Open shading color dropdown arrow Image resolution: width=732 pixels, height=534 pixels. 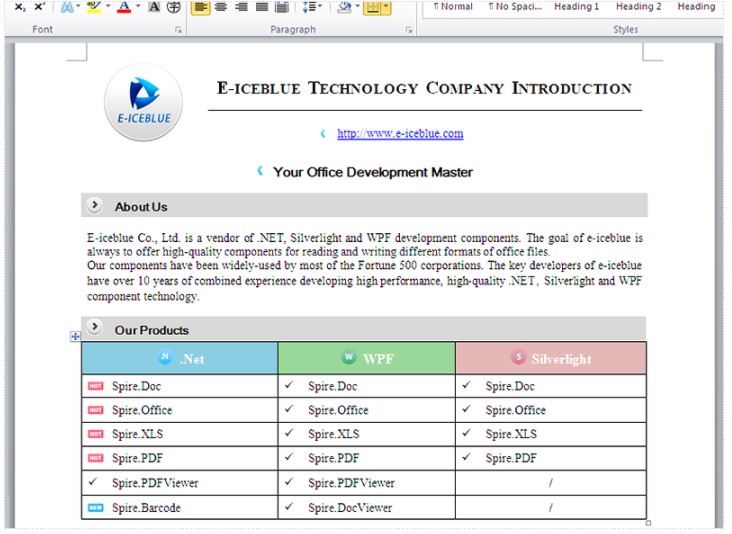click(x=358, y=6)
